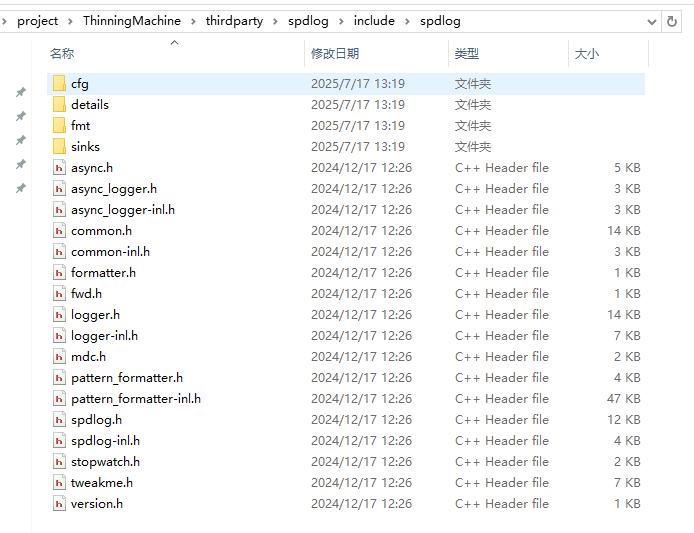Click the common.h file icon

pos(59,231)
